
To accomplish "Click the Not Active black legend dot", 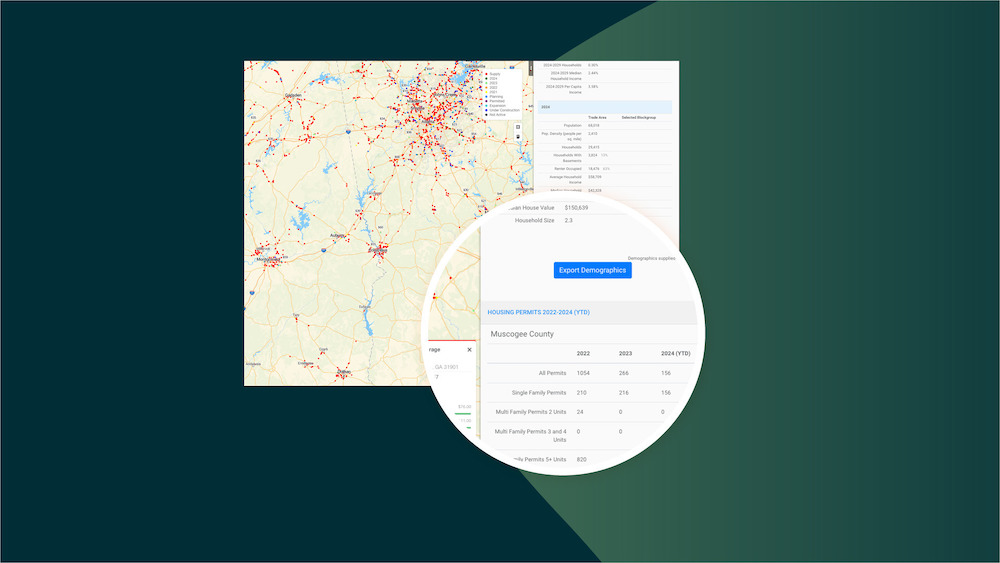I will pos(486,115).
